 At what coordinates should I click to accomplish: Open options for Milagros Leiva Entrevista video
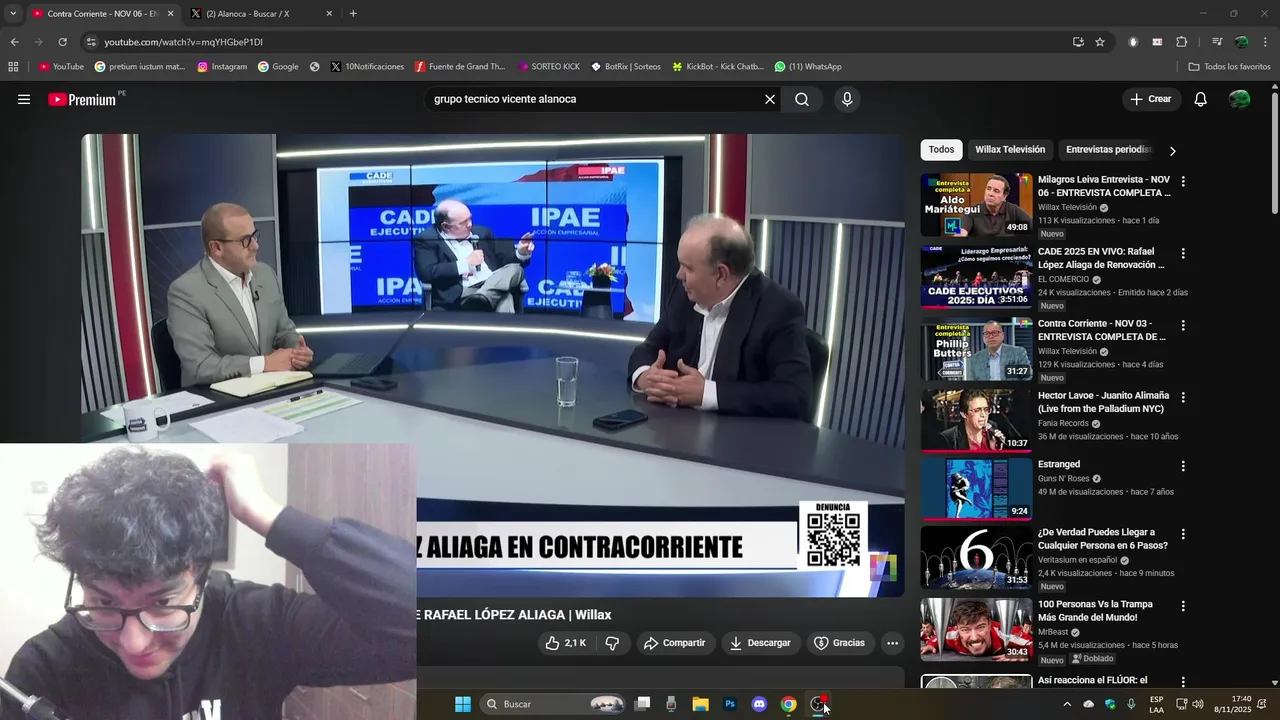(x=1183, y=182)
